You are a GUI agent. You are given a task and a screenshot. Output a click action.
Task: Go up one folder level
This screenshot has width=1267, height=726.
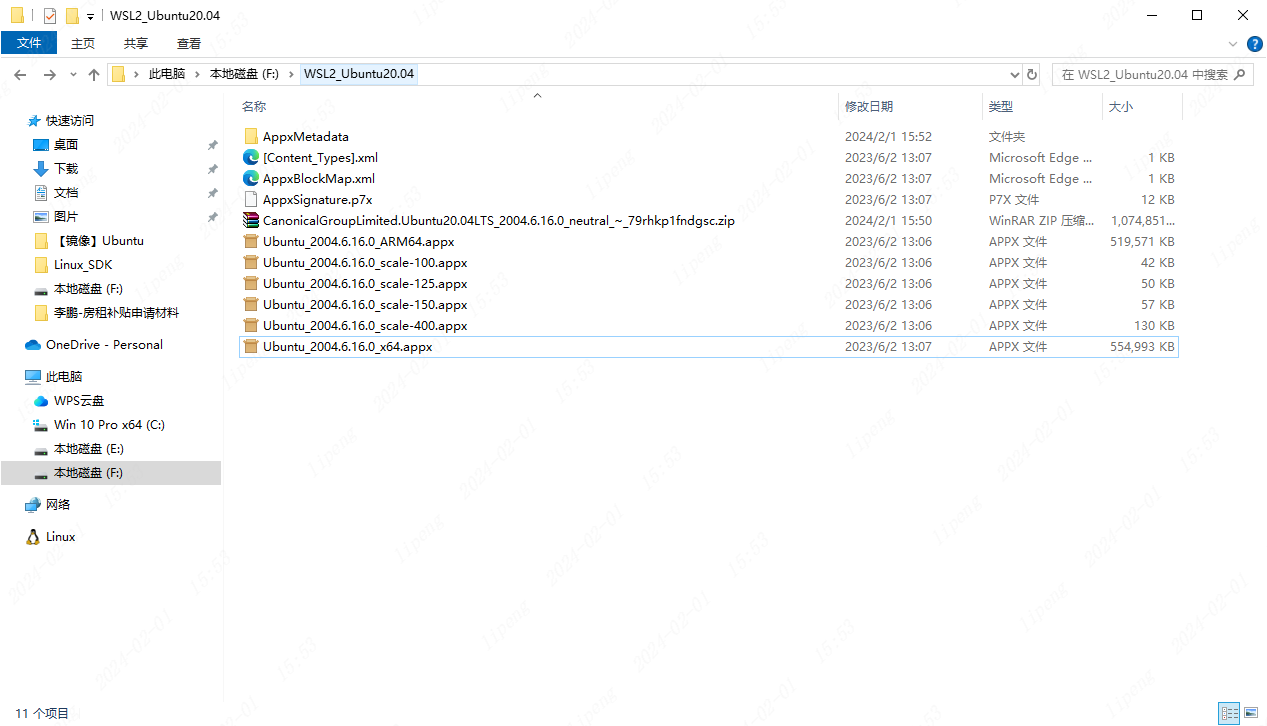[94, 75]
